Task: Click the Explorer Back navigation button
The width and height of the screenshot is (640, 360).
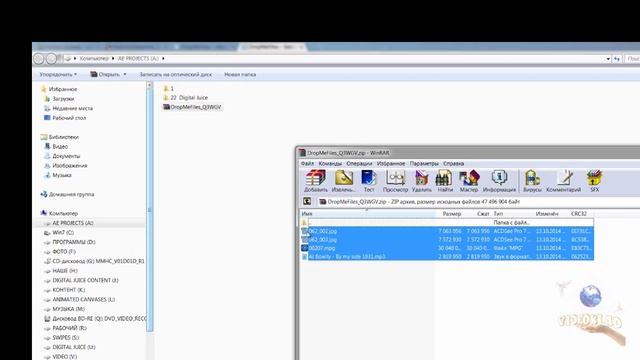Action: pyautogui.click(x=39, y=59)
